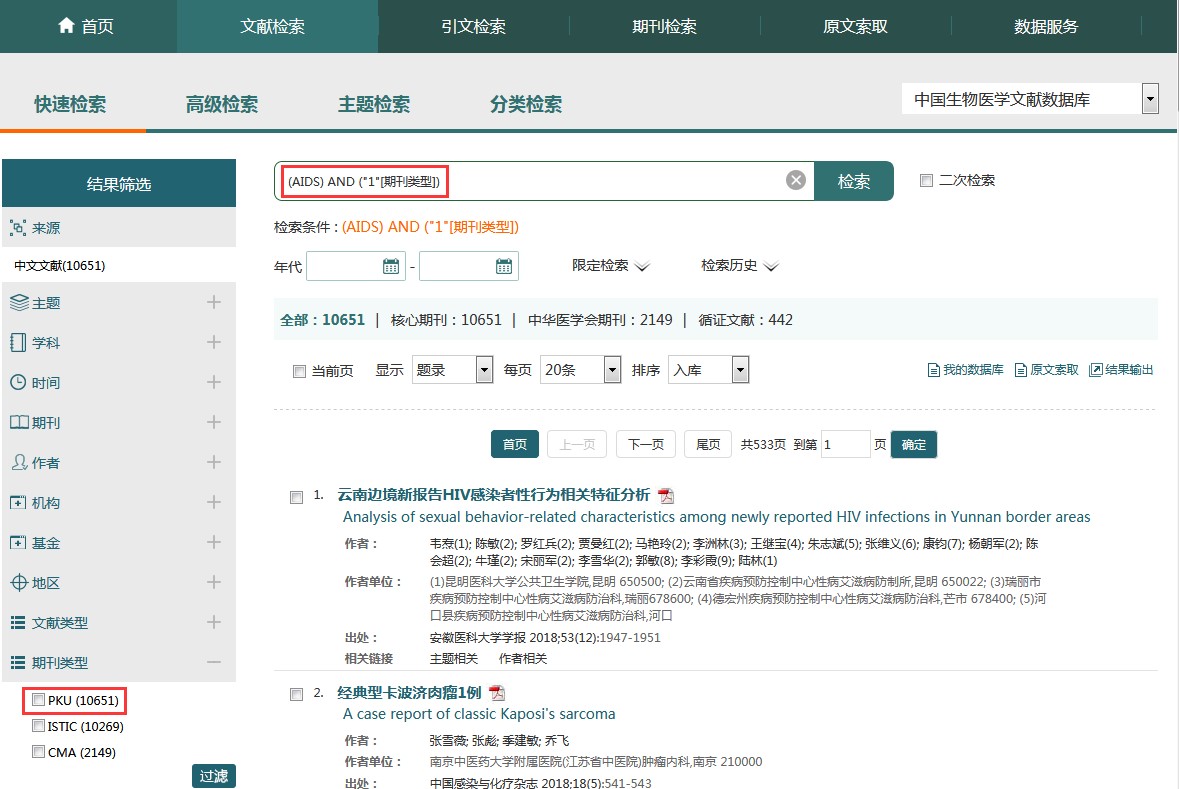
Task: Tick the 当前页 select-all checkbox
Action: [x=299, y=371]
